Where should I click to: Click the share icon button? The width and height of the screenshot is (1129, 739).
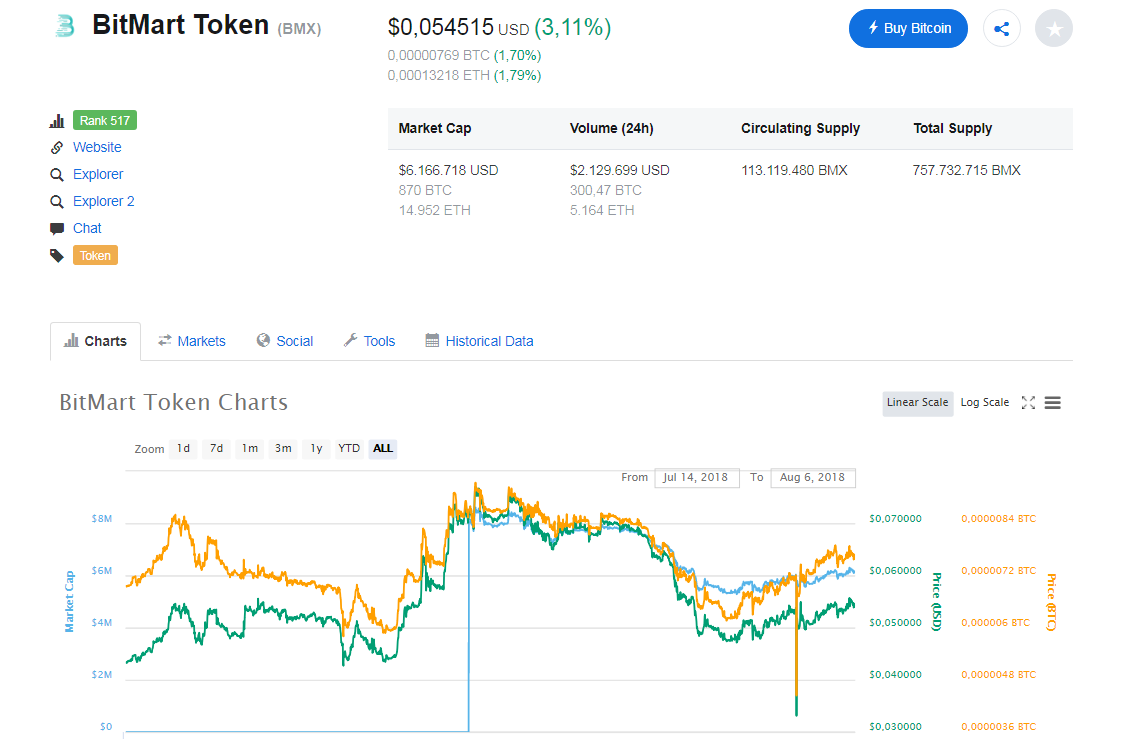1002,28
